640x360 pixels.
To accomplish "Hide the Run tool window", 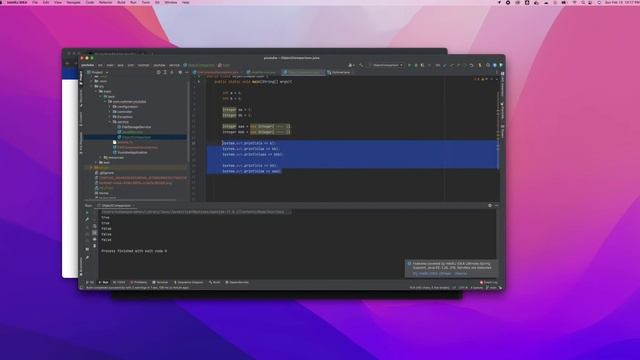I will [x=496, y=206].
